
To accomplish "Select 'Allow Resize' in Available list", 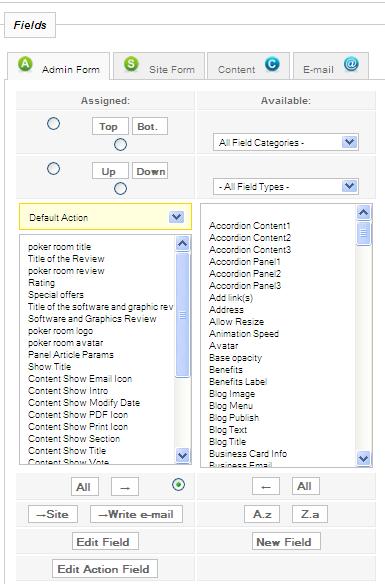I will click(x=236, y=321).
